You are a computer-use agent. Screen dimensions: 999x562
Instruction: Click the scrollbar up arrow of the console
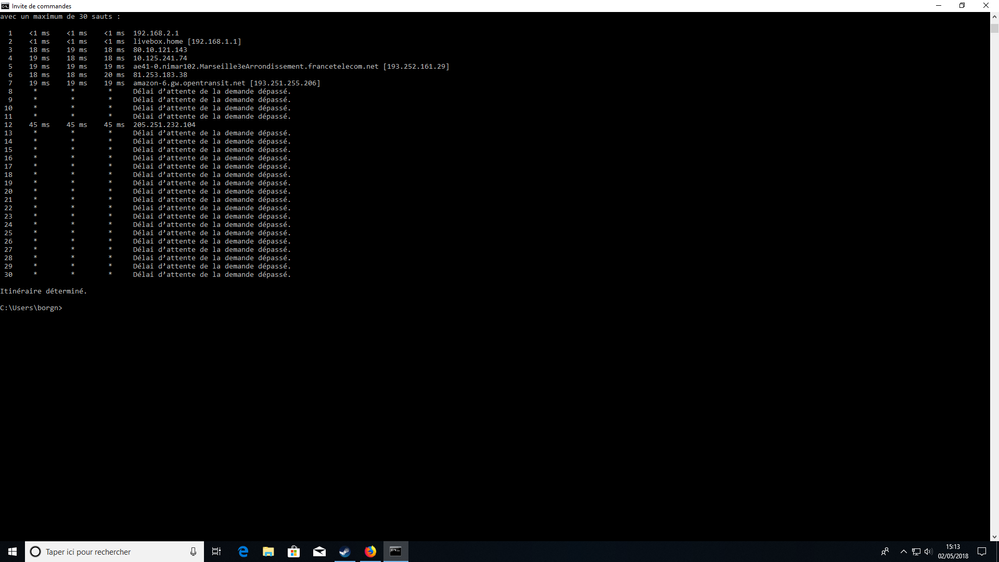(994, 16)
